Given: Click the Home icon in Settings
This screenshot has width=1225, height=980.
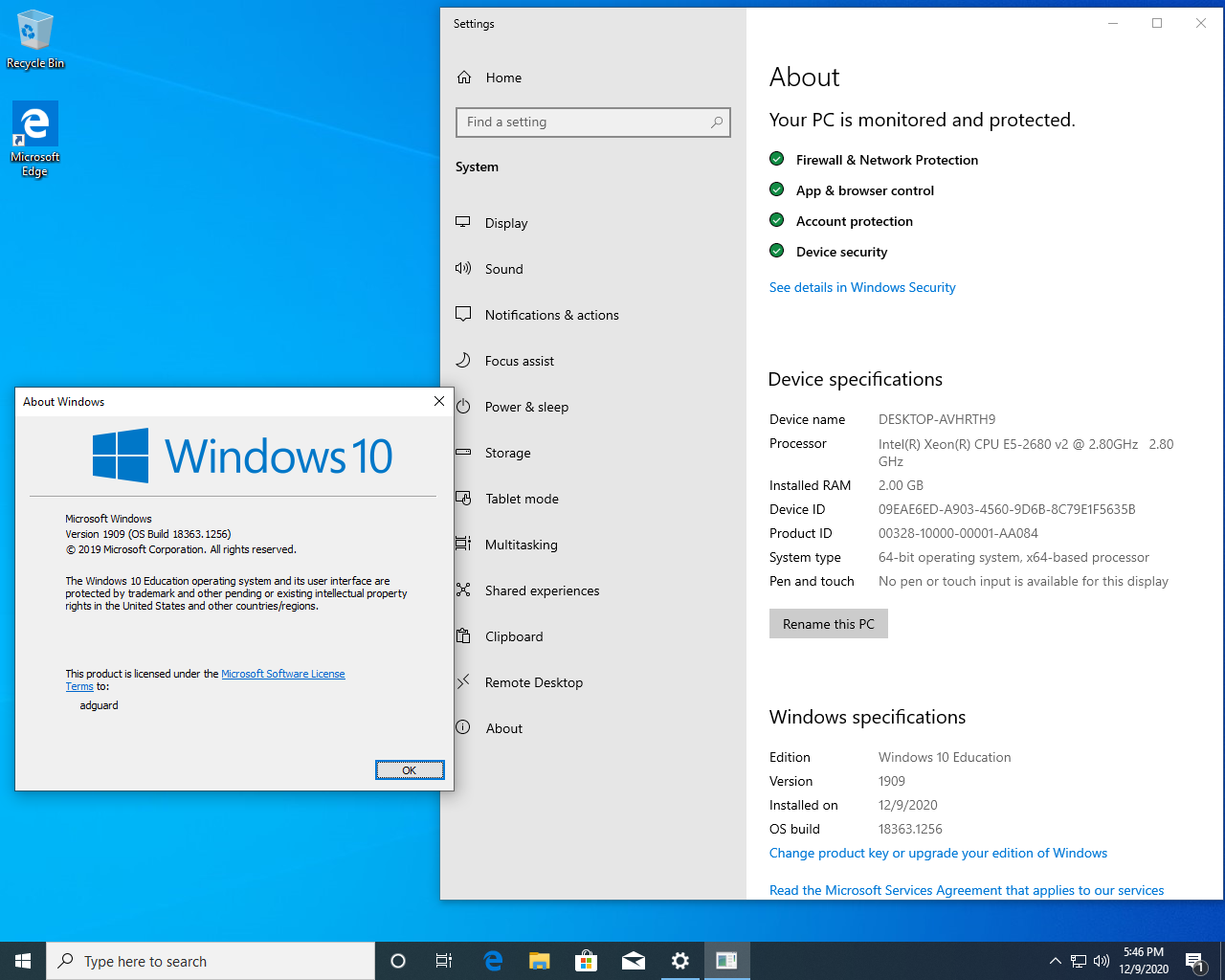Looking at the screenshot, I should [464, 78].
